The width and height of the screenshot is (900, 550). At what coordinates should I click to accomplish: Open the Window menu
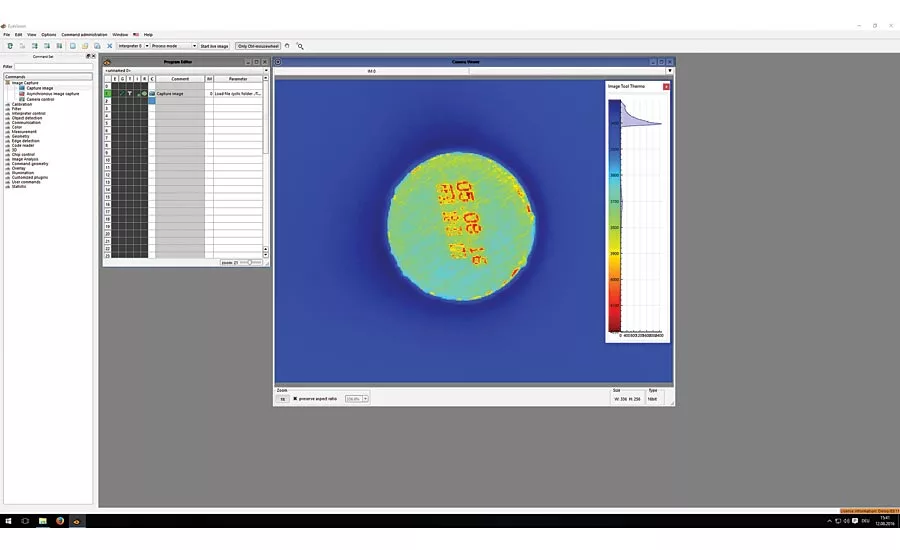(x=120, y=34)
